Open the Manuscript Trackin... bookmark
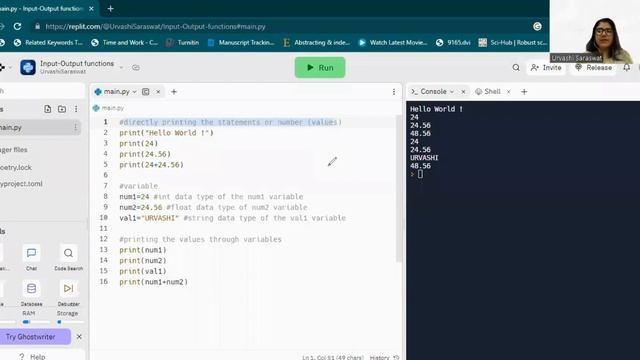The image size is (640, 360). [x=241, y=42]
